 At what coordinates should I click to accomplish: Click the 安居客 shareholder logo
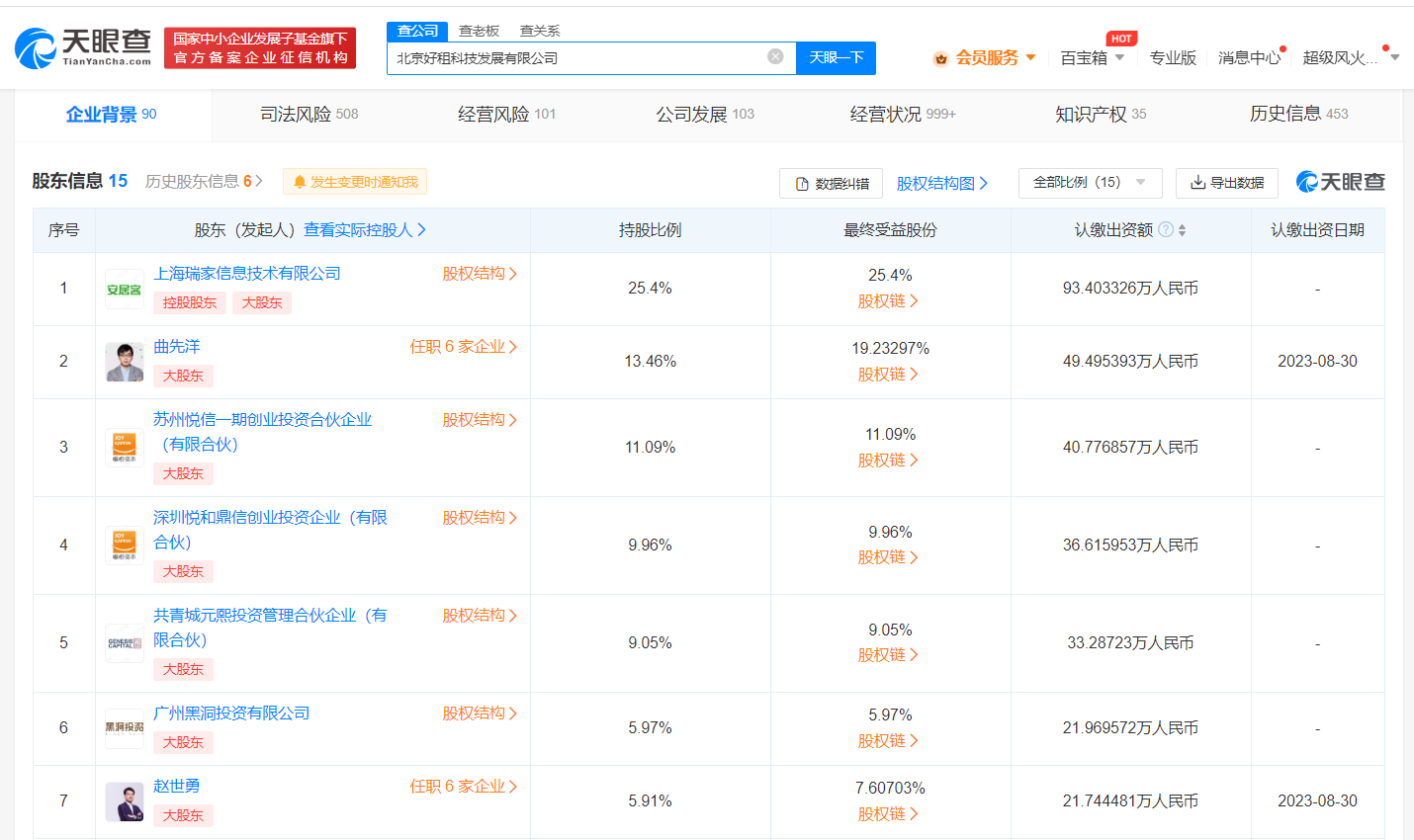(125, 289)
